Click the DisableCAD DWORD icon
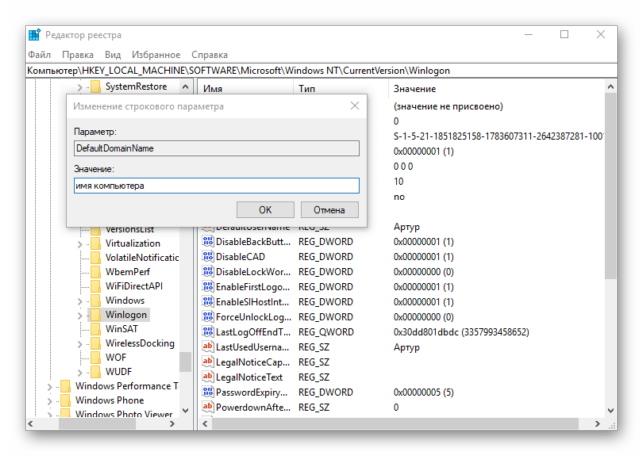 coord(207,256)
